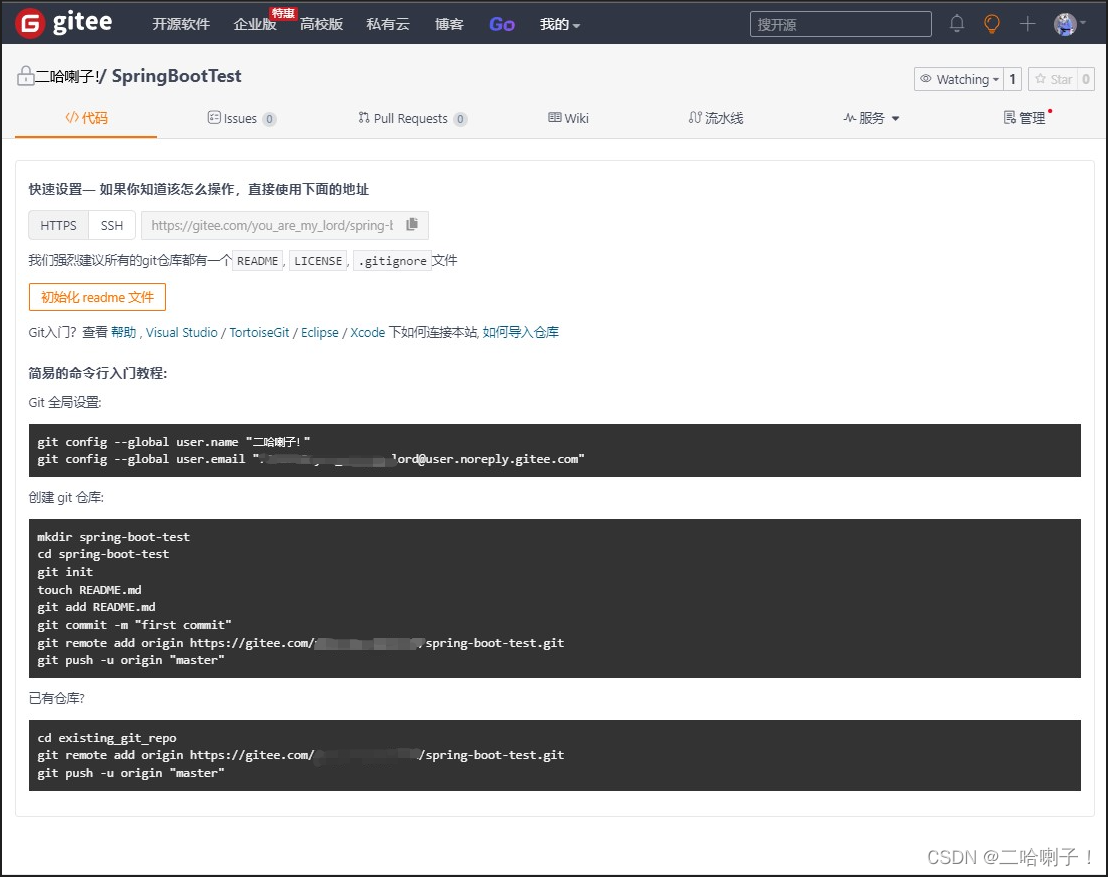
Task: Click the 'git config --global user.name' line
Action: (x=174, y=442)
